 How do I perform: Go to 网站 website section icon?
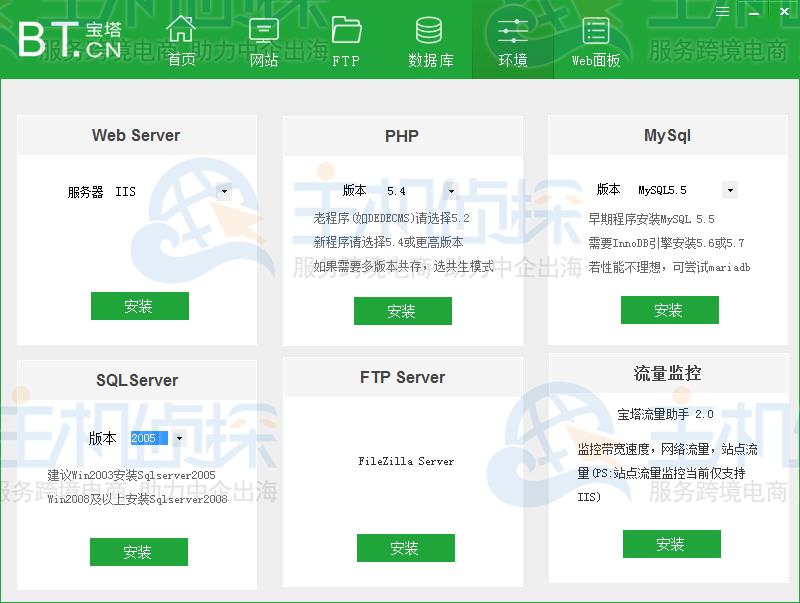coord(264,30)
